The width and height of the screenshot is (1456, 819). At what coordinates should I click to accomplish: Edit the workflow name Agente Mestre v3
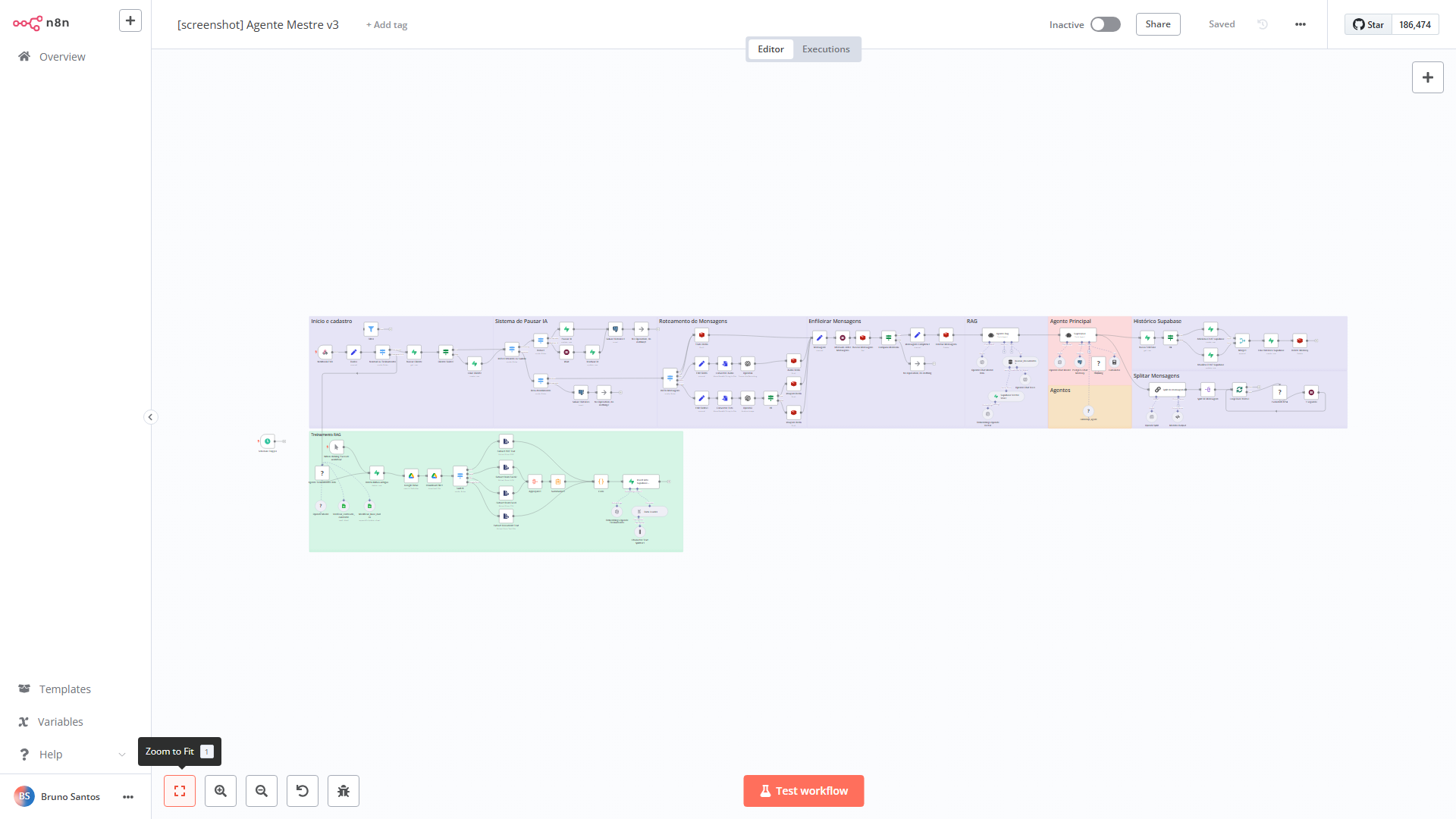click(x=258, y=25)
